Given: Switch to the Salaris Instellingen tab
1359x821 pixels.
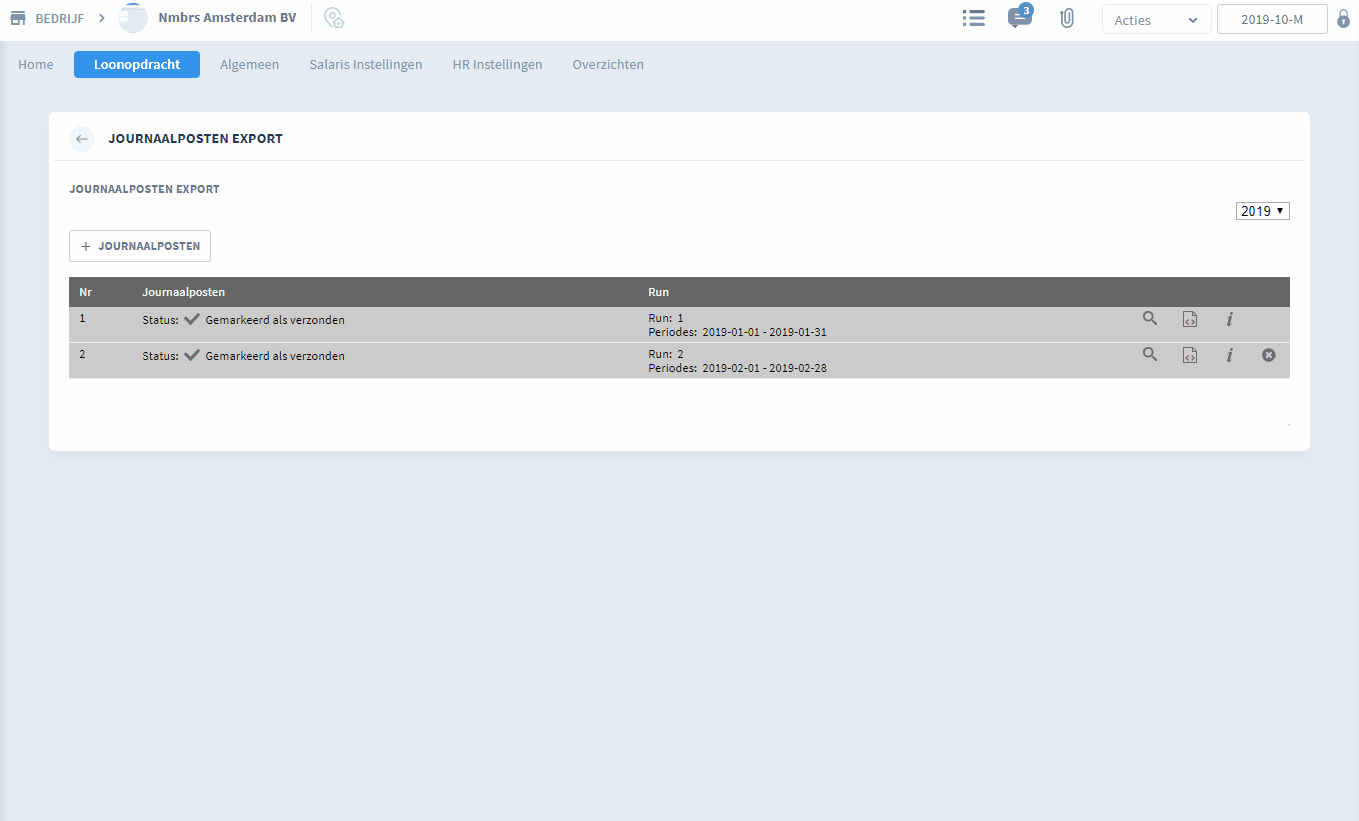Looking at the screenshot, I should click(365, 64).
